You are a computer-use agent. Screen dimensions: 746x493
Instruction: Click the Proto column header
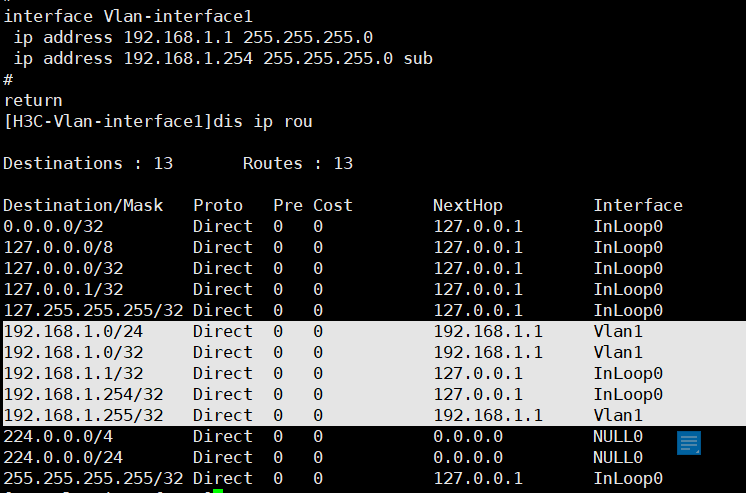point(218,205)
